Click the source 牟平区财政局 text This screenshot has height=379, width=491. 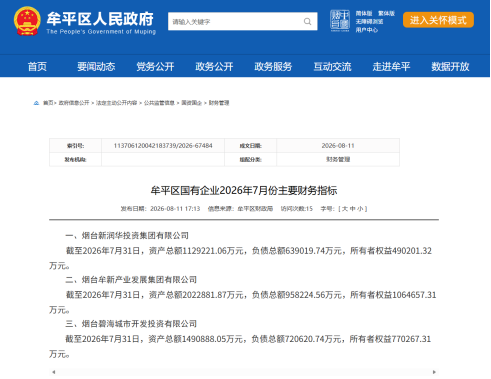tap(255, 209)
